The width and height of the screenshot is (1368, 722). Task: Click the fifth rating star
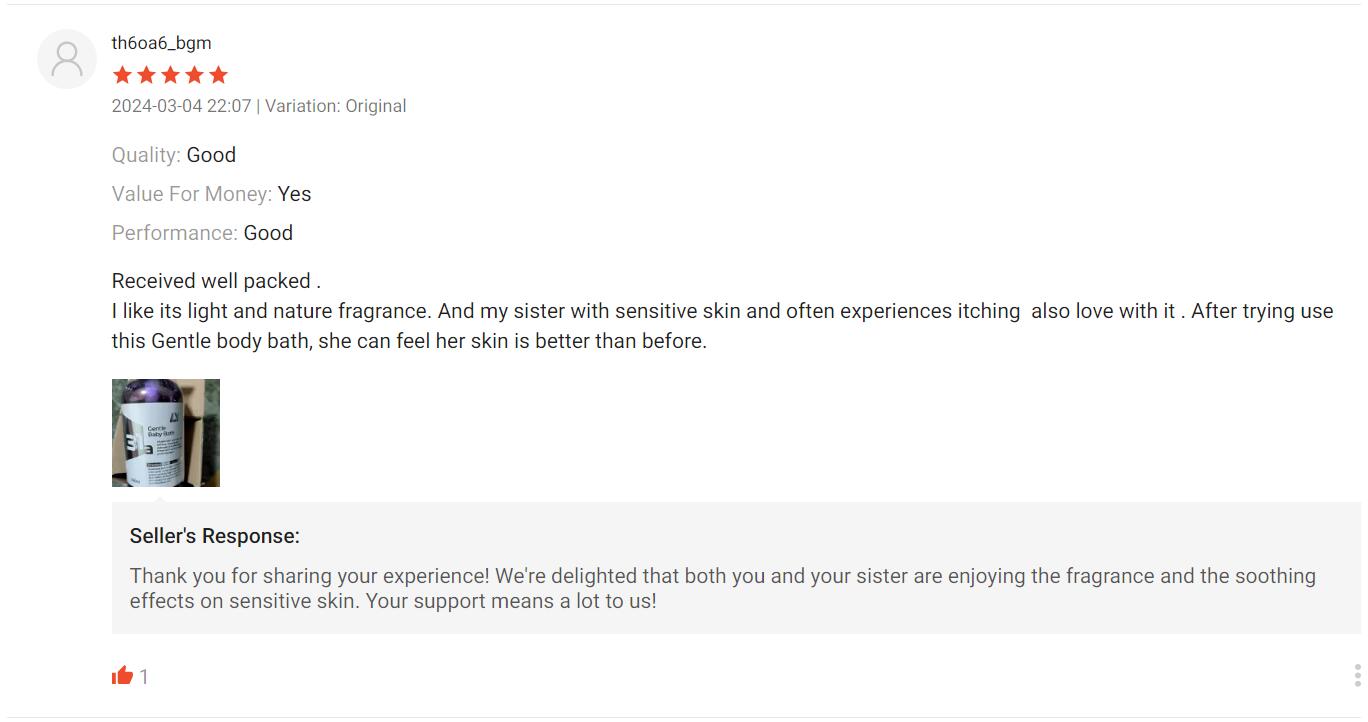point(219,75)
